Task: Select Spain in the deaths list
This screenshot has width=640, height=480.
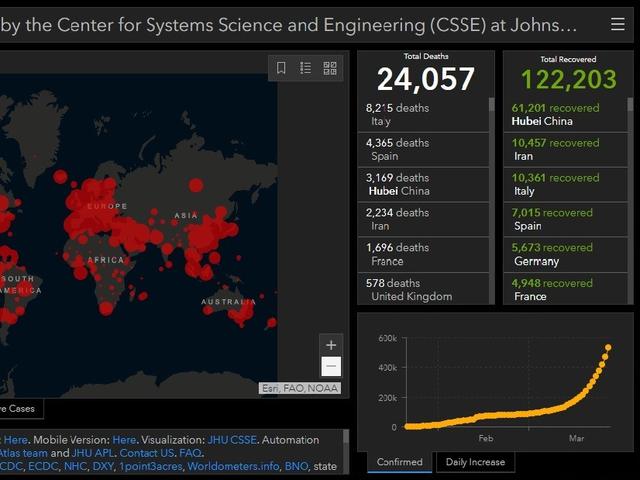Action: click(x=397, y=149)
